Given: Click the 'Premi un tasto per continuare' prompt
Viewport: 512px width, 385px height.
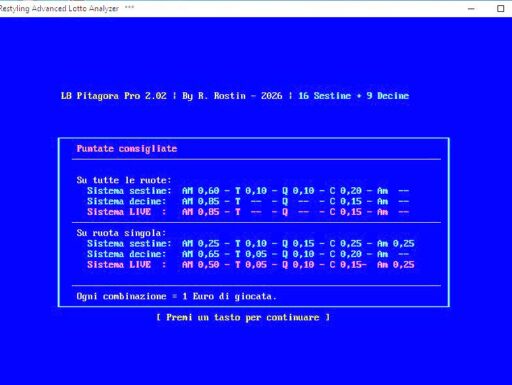Looking at the screenshot, I should (243, 317).
